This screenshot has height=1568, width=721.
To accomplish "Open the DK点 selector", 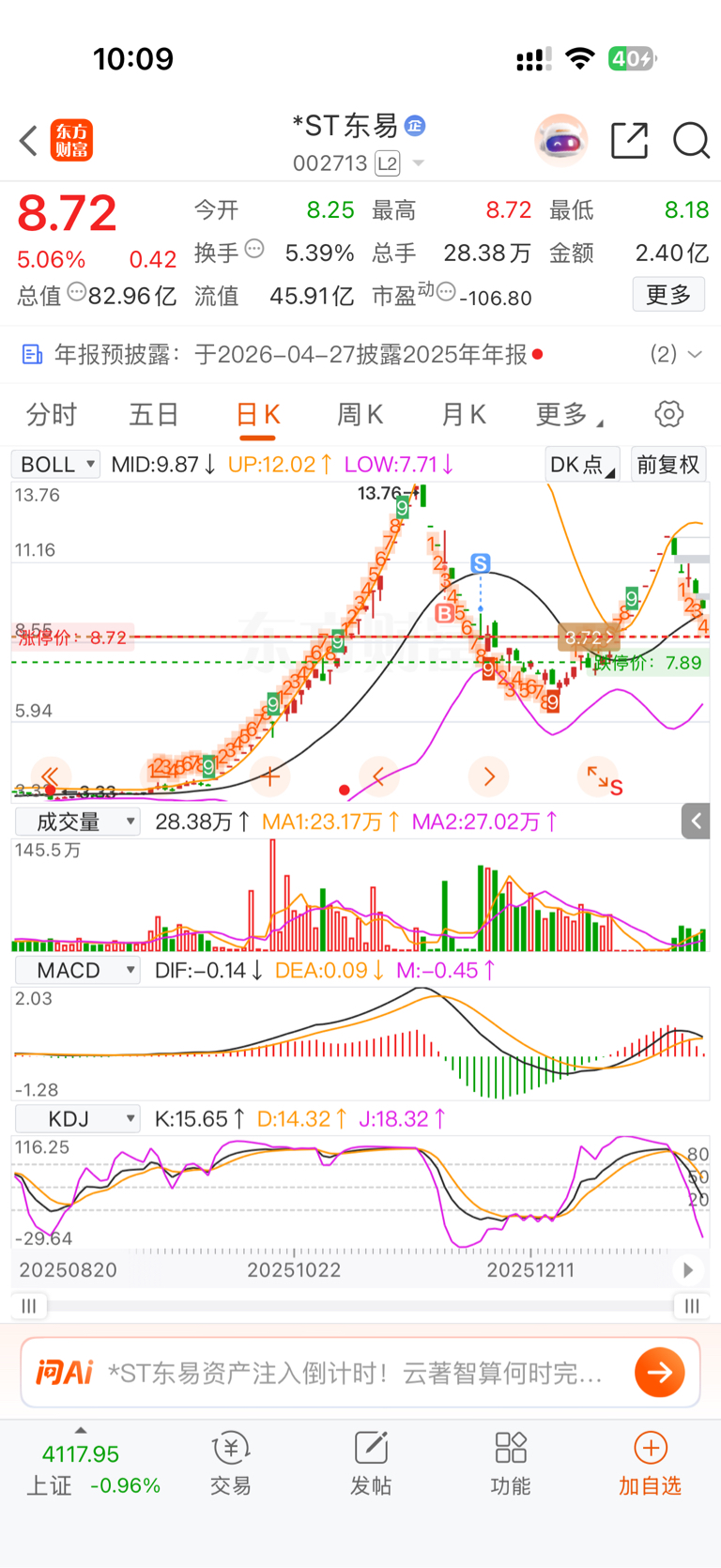I will [x=582, y=464].
